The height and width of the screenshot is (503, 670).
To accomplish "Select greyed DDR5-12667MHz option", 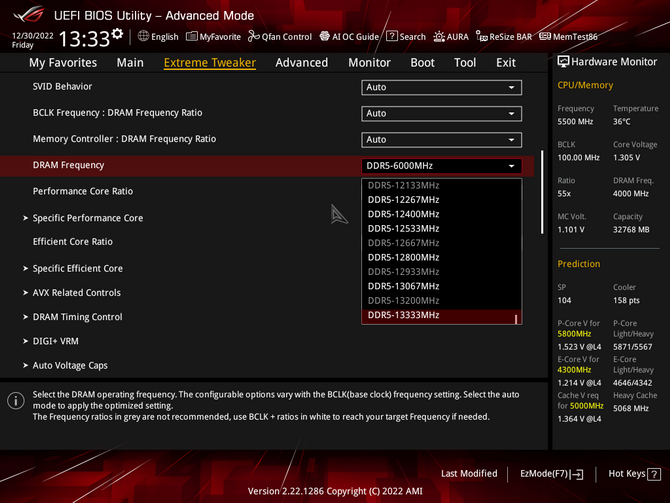I will point(441,243).
